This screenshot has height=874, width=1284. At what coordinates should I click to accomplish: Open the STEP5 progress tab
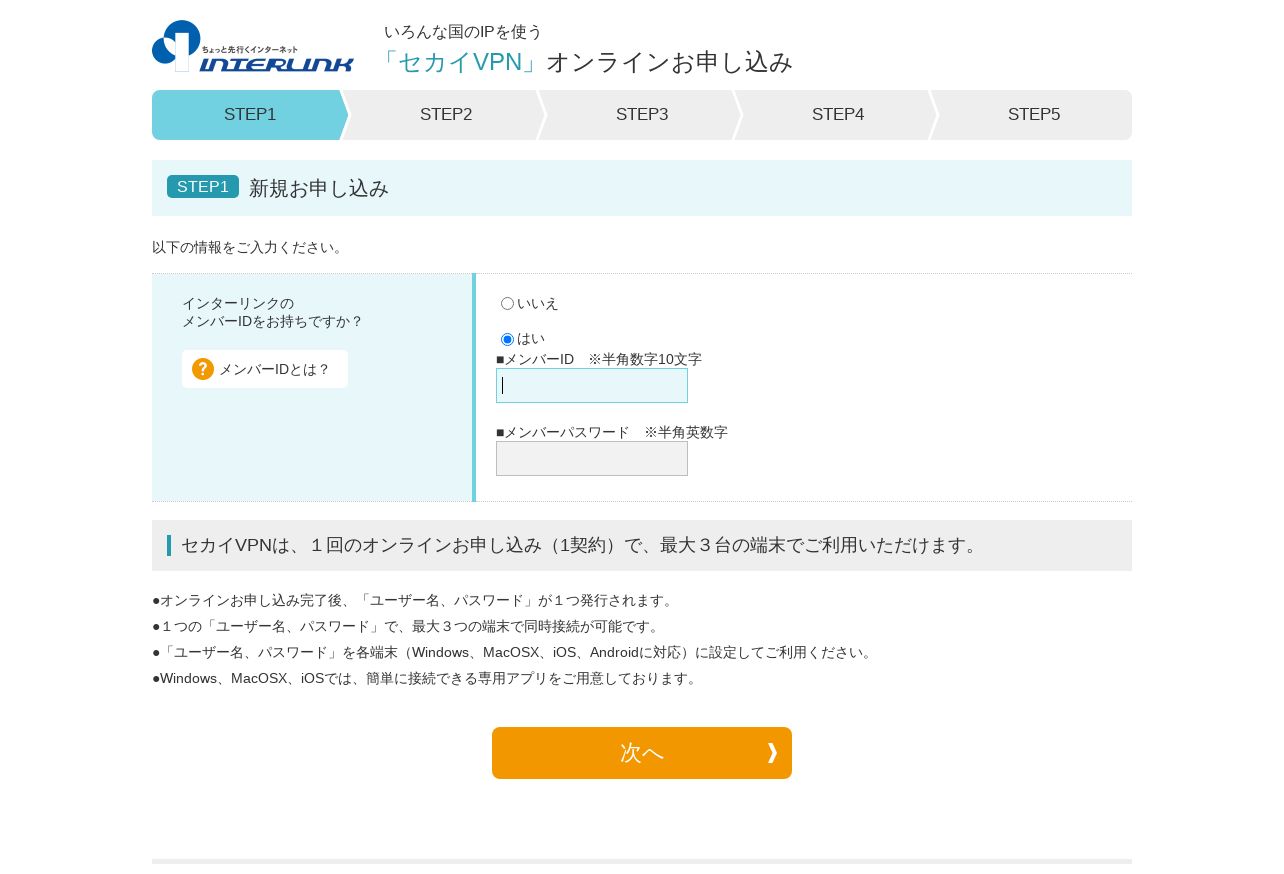click(x=1034, y=115)
